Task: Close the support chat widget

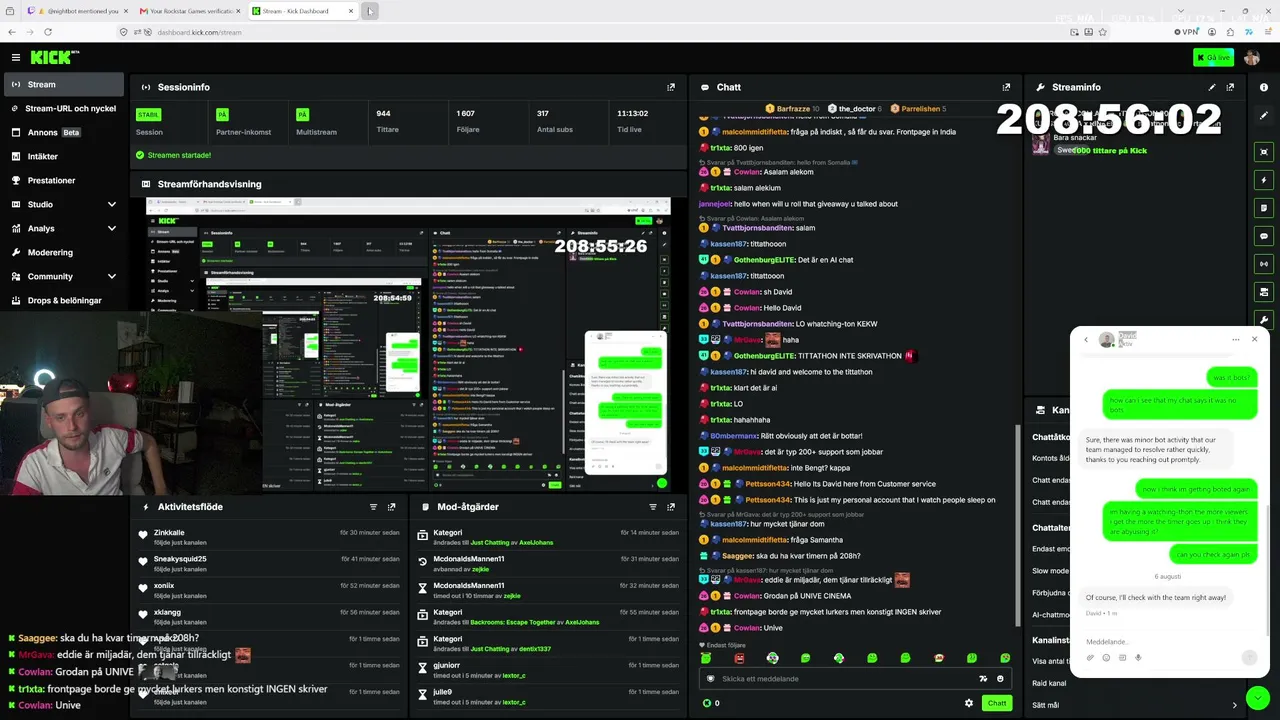Action: click(1254, 340)
